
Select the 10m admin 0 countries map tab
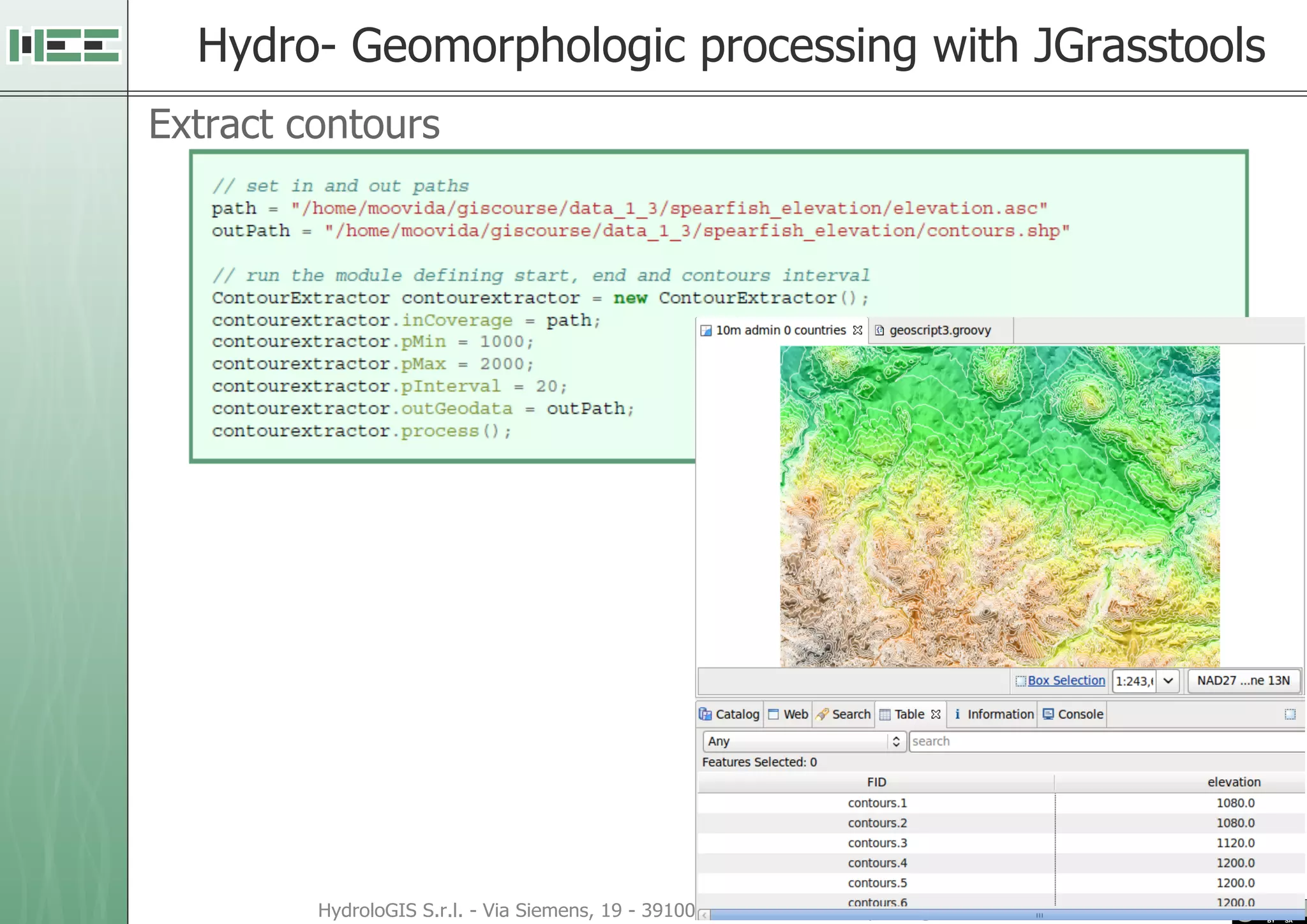point(780,330)
